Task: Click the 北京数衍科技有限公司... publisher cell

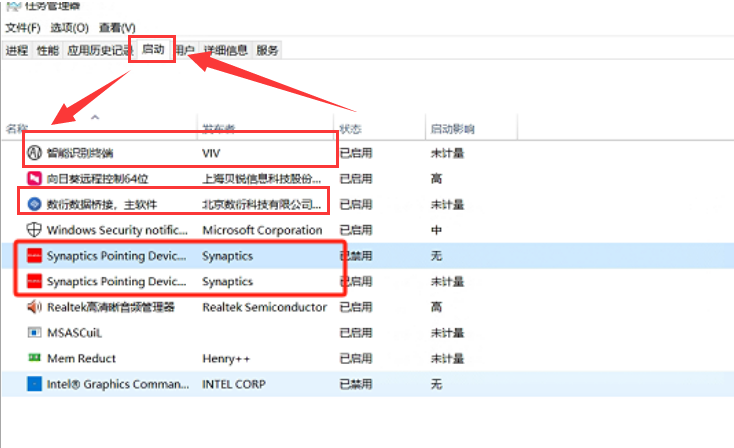Action: click(262, 204)
